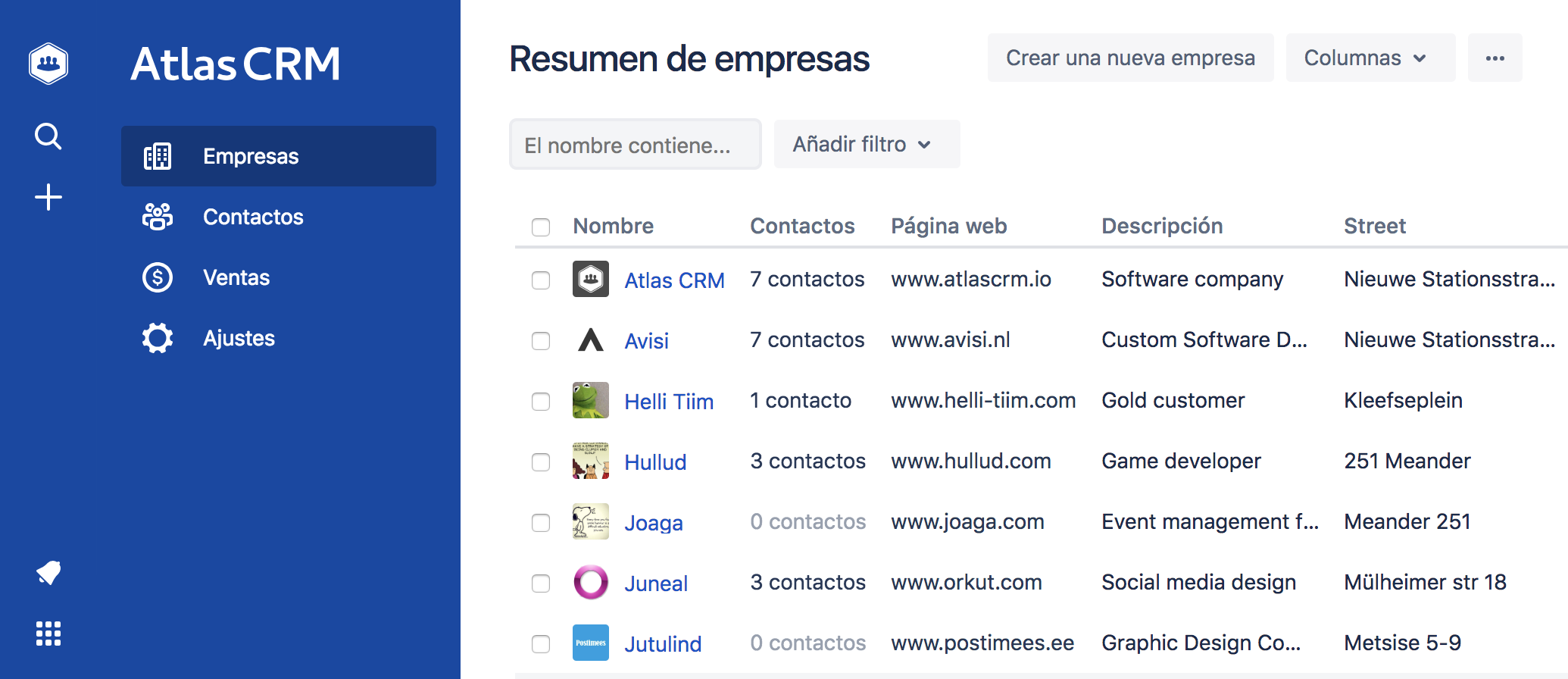Image resolution: width=1568 pixels, height=679 pixels.
Task: Open the app switcher grid icon
Action: [x=48, y=634]
